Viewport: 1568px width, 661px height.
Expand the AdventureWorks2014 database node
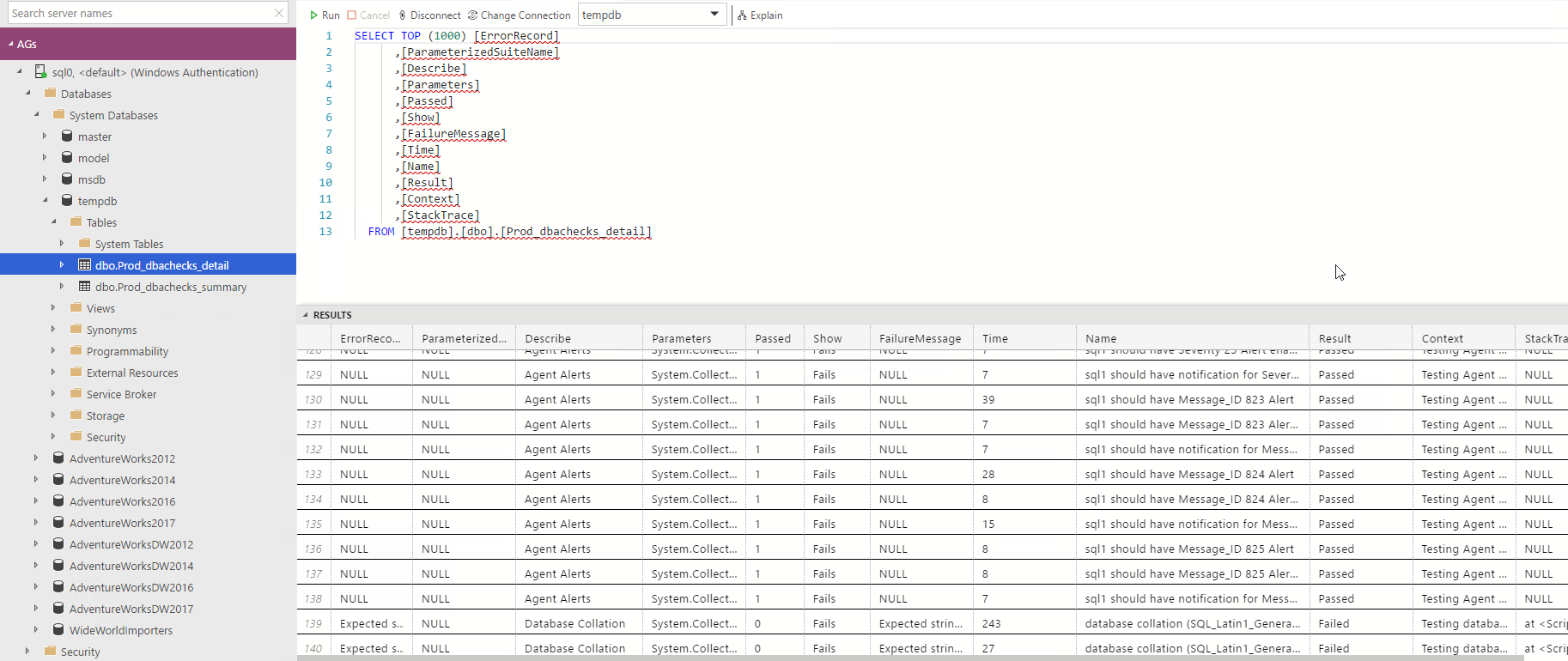[x=36, y=479]
